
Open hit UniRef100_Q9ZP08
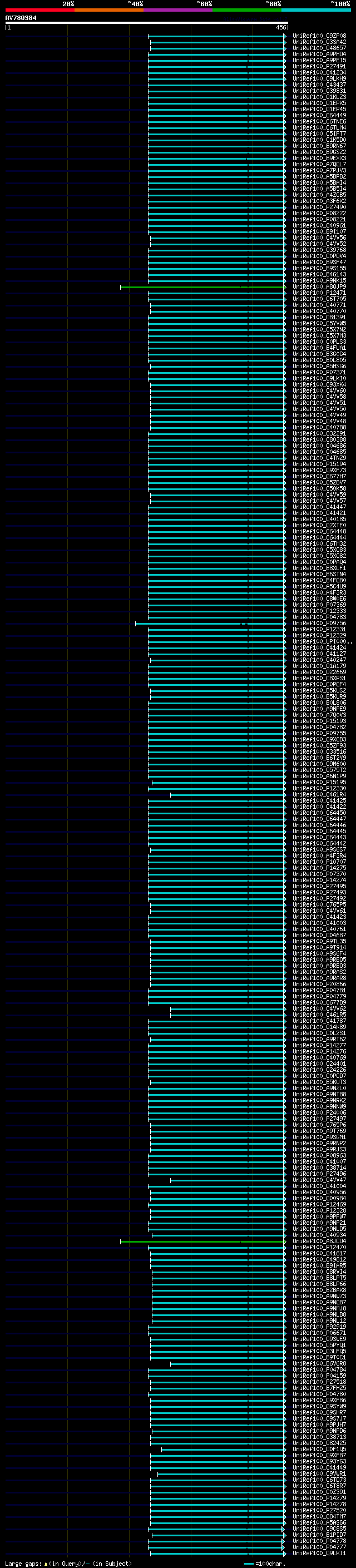pos(319,36)
